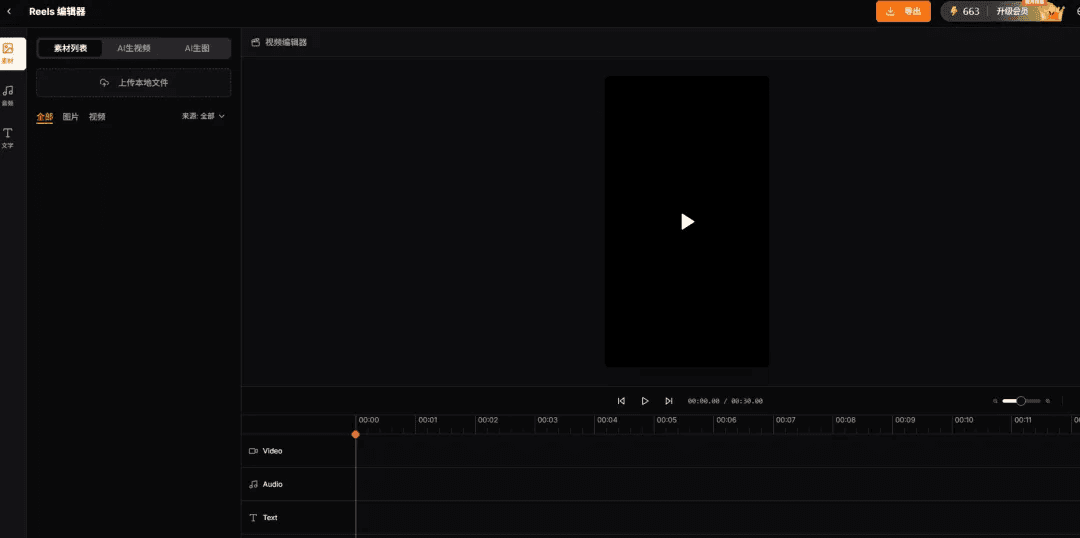
Task: Go back using the top-left arrow
Action: [x=10, y=11]
